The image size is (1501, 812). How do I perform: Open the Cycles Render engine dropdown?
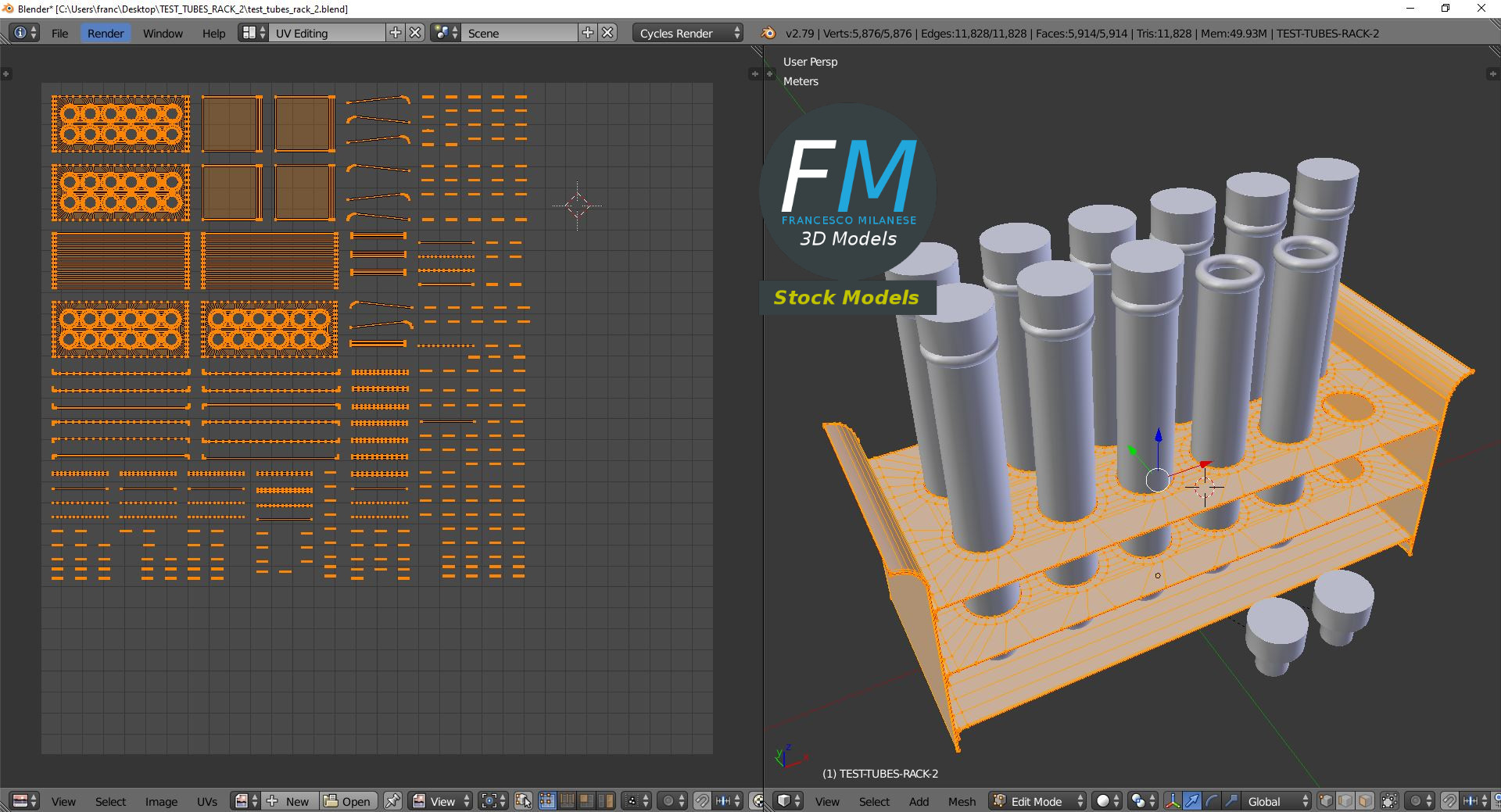690,33
